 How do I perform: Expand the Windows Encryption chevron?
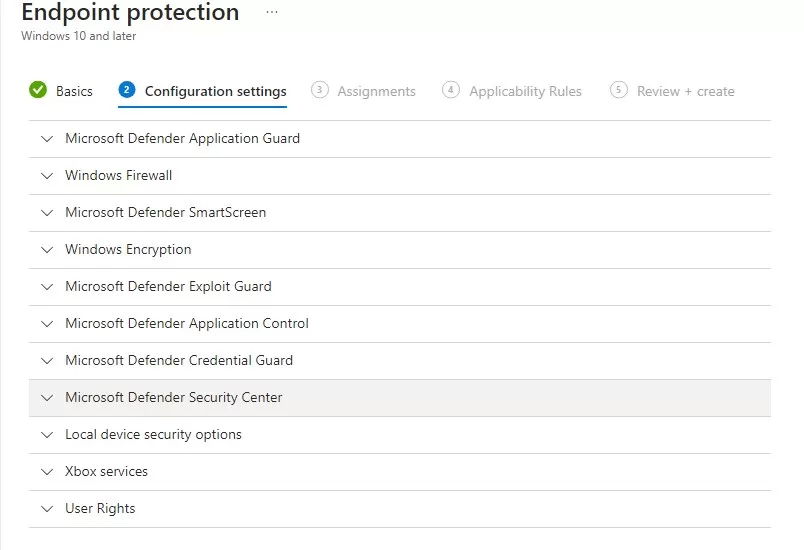point(47,250)
